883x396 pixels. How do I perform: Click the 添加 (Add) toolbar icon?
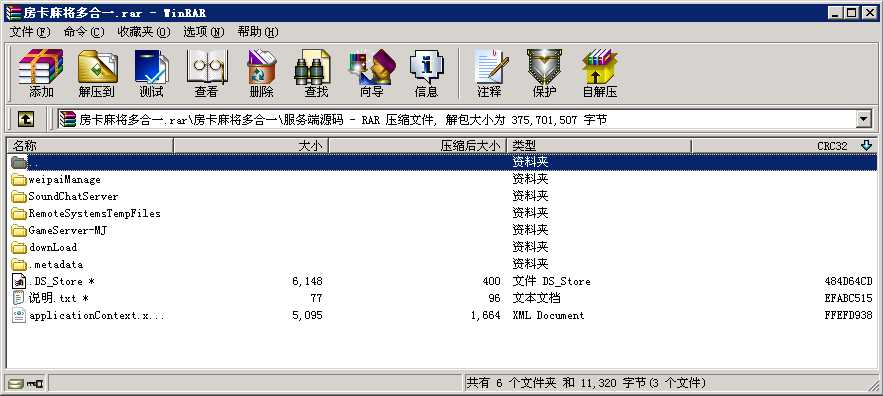click(x=41, y=73)
